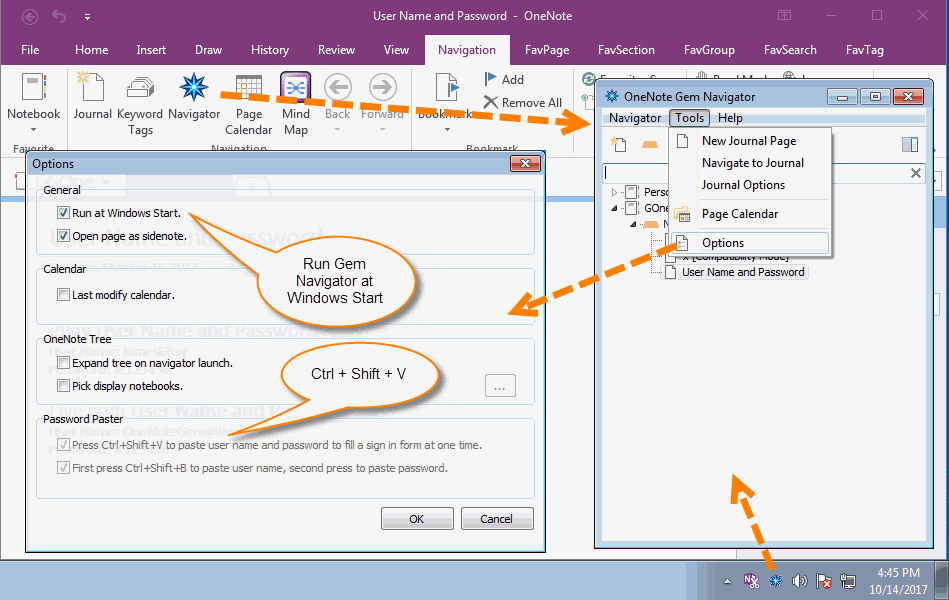
Task: Confirm the Options dialog with OK
Action: click(x=417, y=519)
